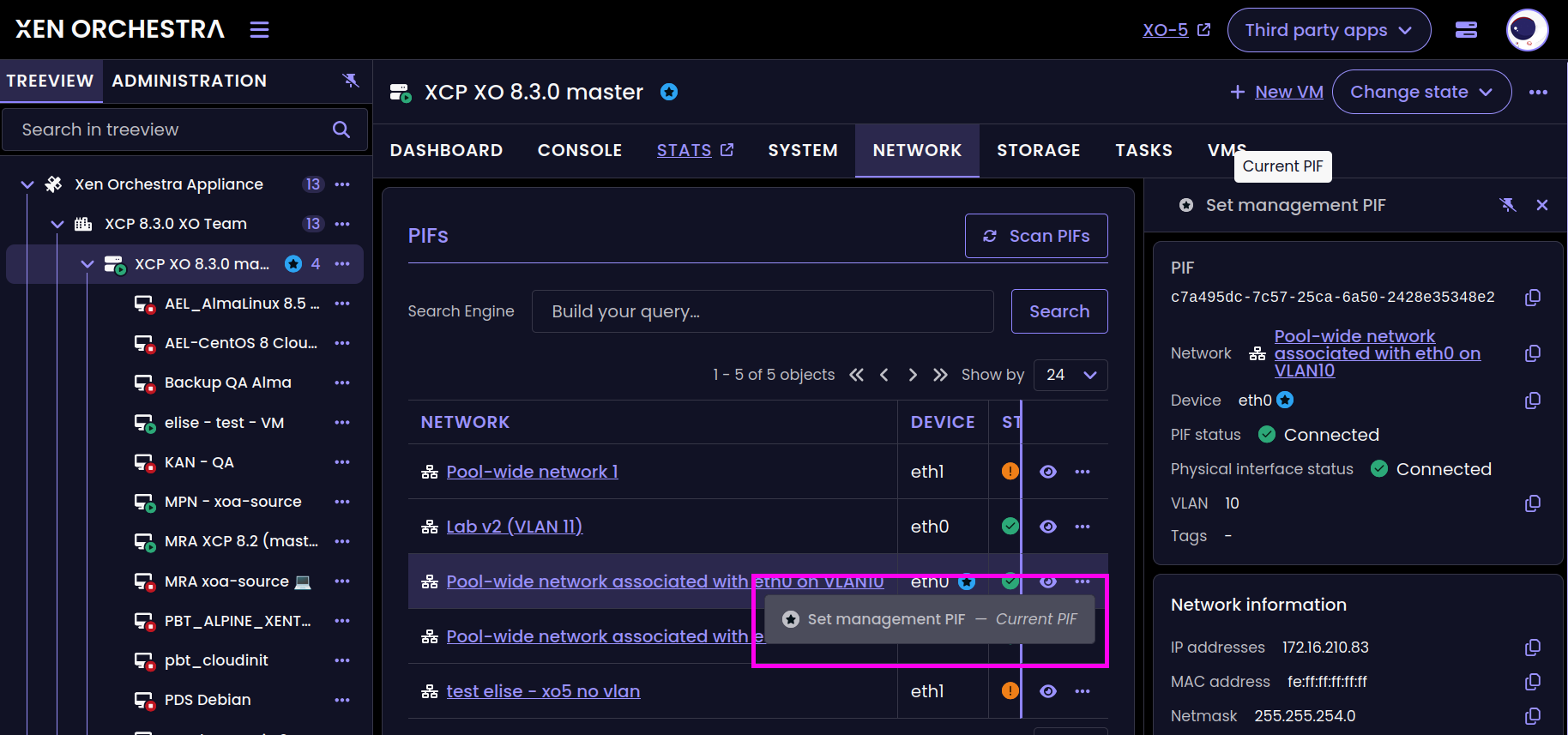Collapse the XCP XO 8.3.0 master host

(87, 264)
